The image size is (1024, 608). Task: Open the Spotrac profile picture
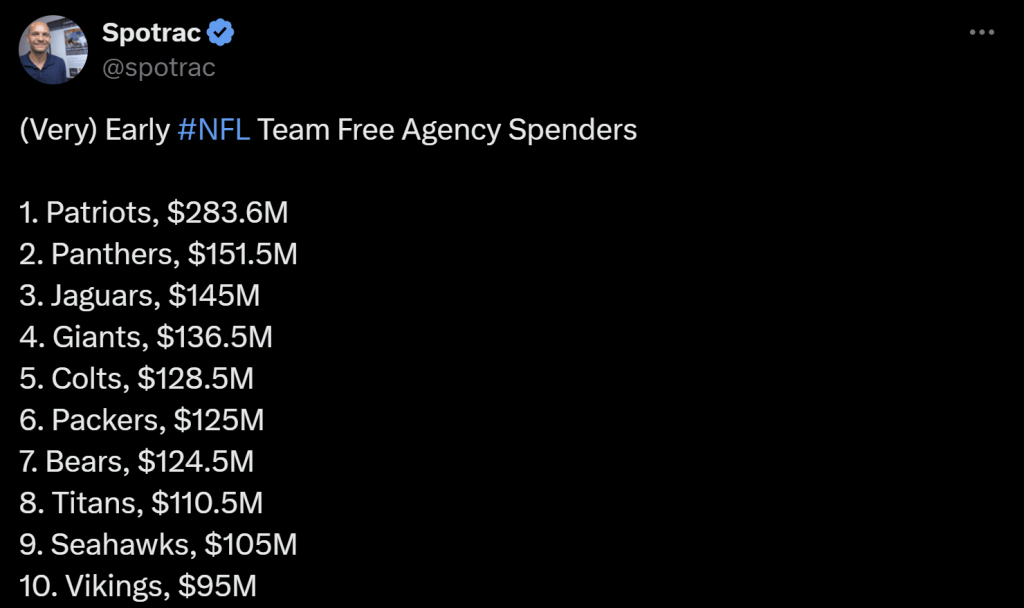click(54, 49)
